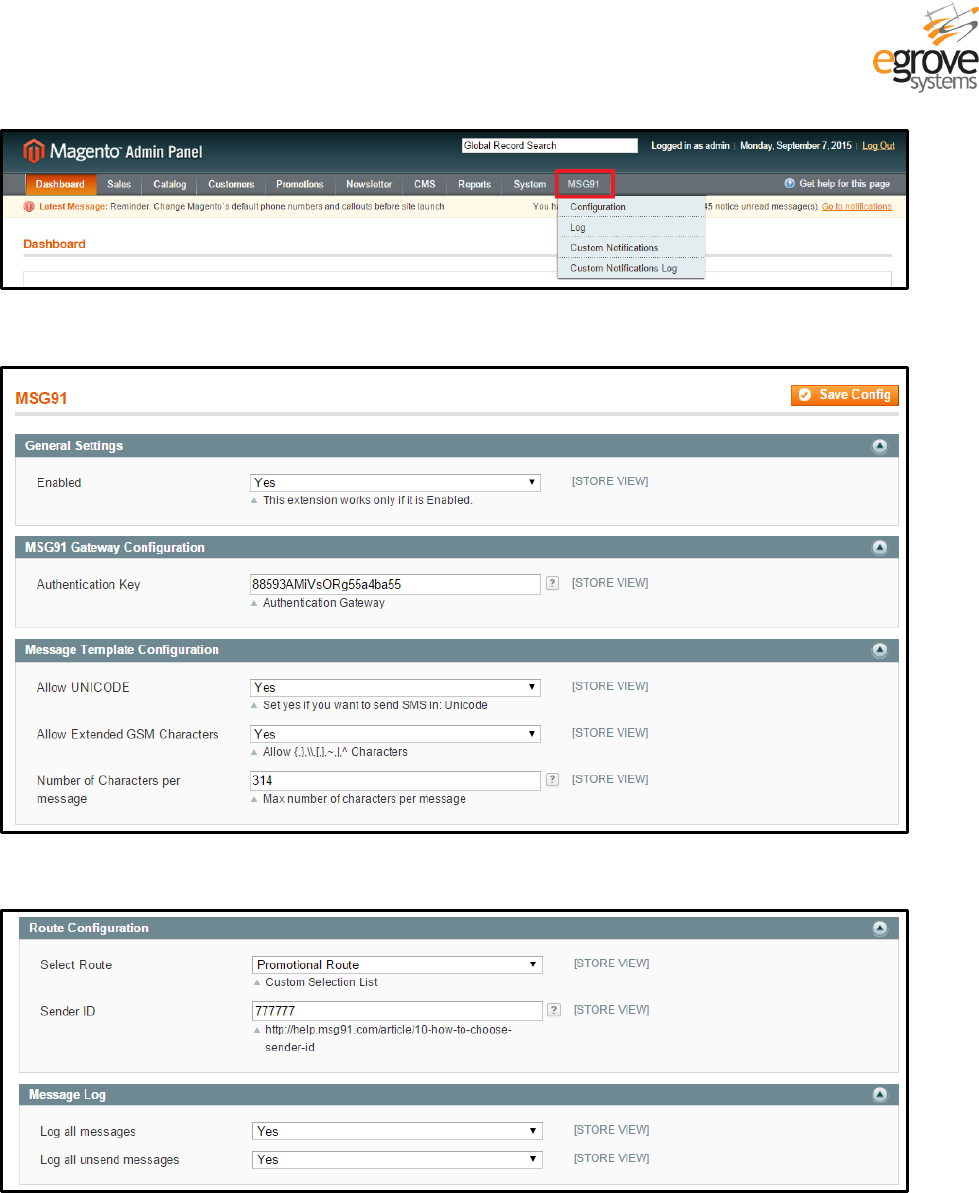Click the egrove systems logo

click(x=925, y=48)
